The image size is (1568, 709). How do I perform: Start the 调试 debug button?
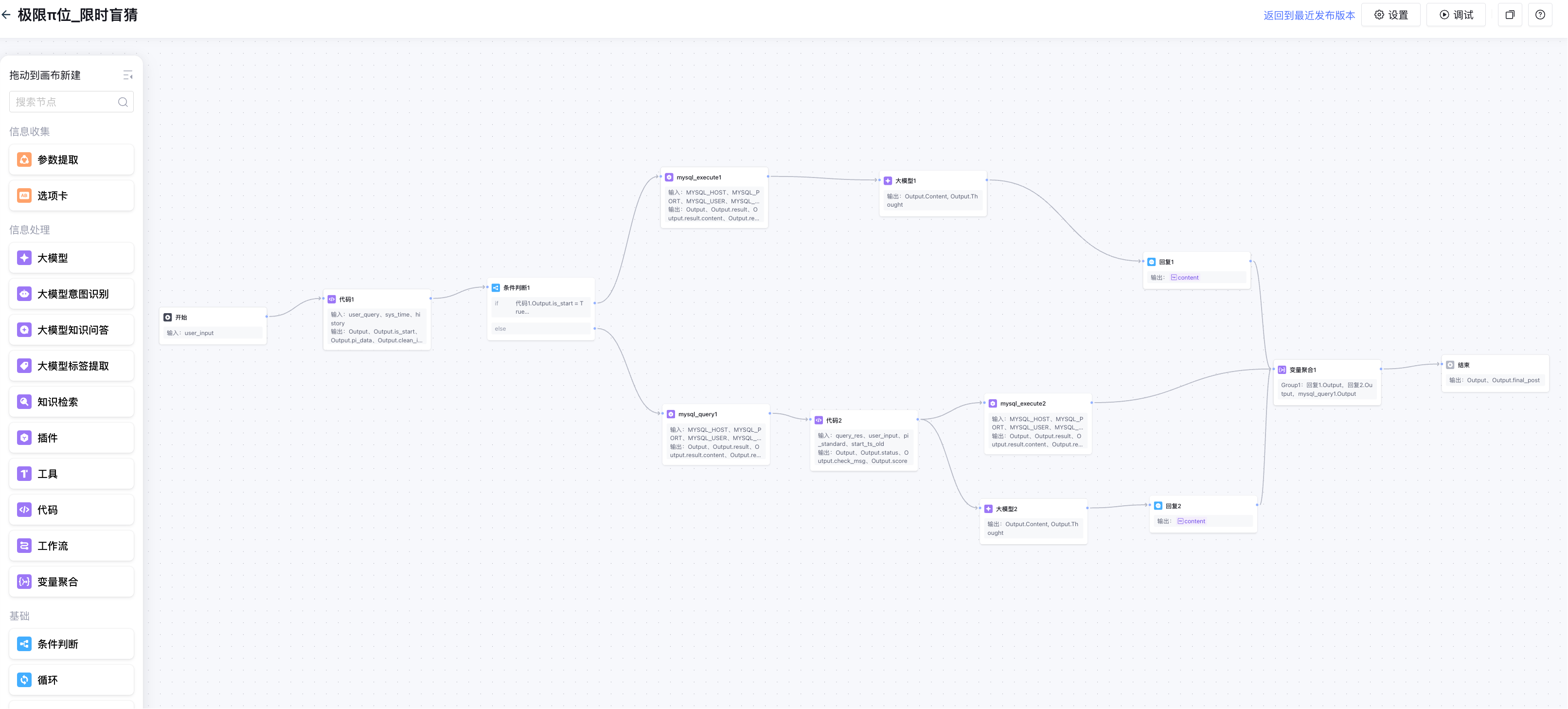1455,15
